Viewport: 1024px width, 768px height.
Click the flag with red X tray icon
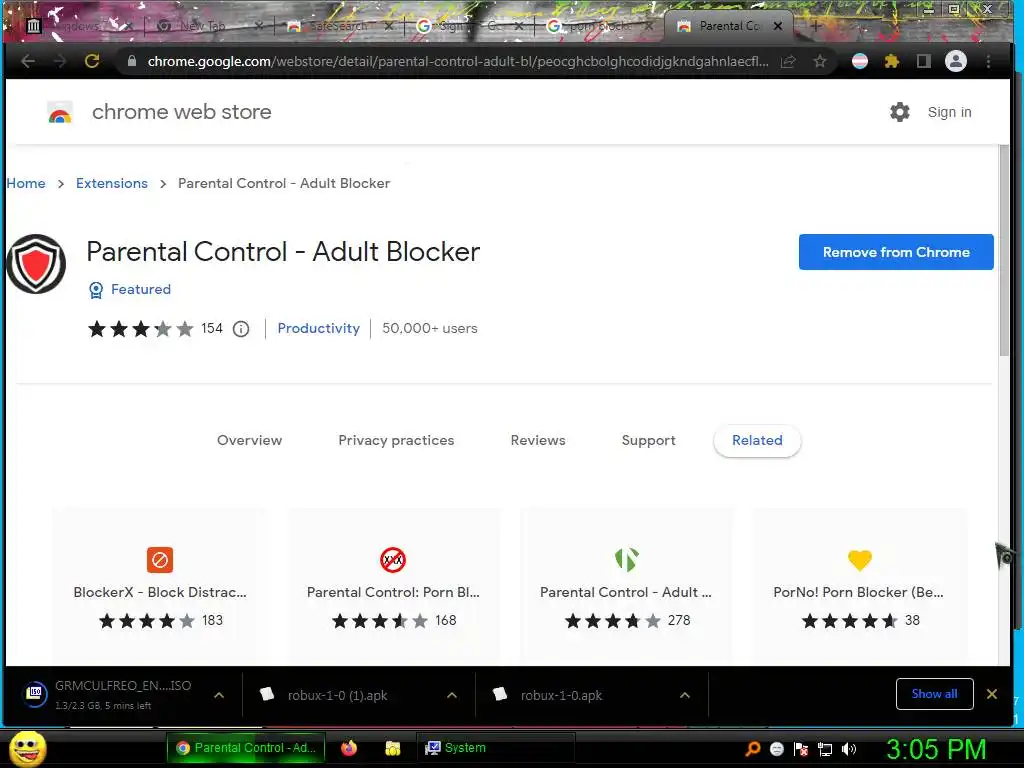tap(801, 749)
